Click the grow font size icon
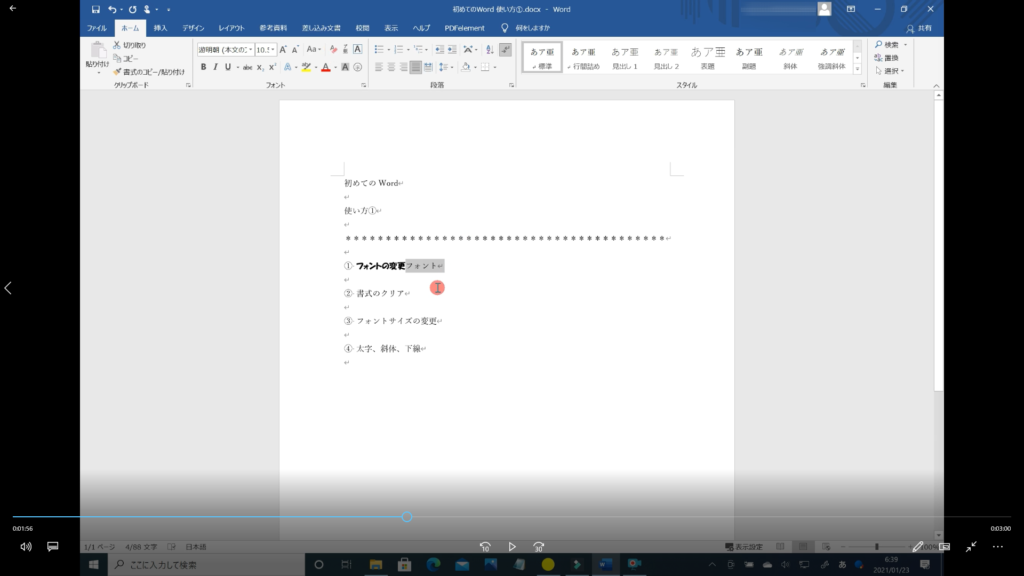Image resolution: width=1024 pixels, height=576 pixels. (283, 49)
